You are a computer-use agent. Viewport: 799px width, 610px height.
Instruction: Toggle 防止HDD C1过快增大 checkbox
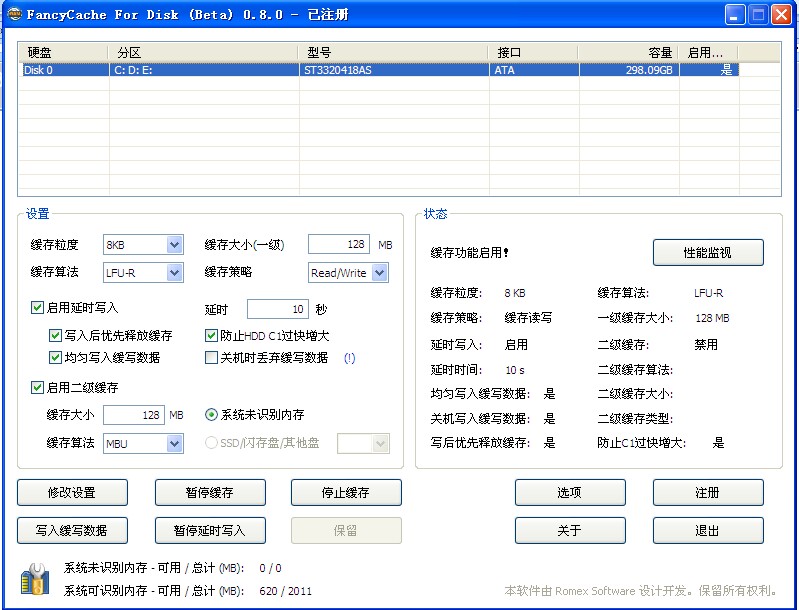pyautogui.click(x=211, y=335)
